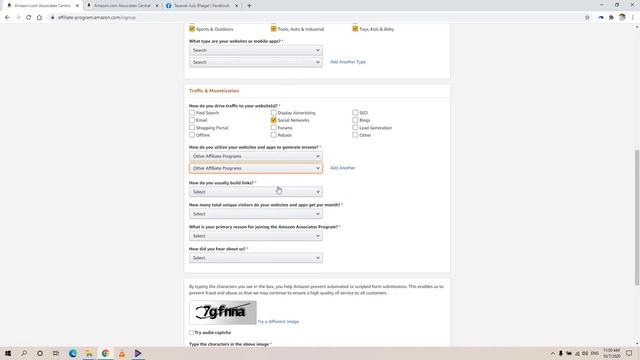Check the Blogs checkbox
Screen dimensions: 640x360
[x=355, y=120]
